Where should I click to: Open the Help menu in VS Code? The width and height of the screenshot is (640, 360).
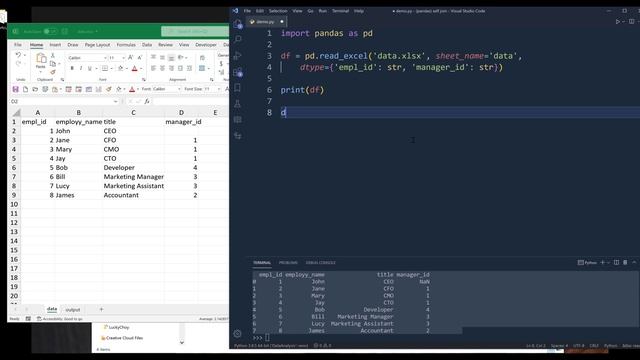point(359,11)
